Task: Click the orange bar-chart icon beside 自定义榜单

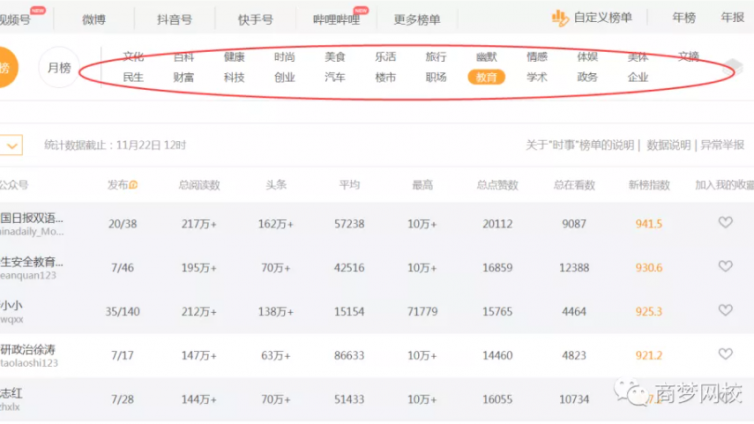Action: (x=560, y=18)
